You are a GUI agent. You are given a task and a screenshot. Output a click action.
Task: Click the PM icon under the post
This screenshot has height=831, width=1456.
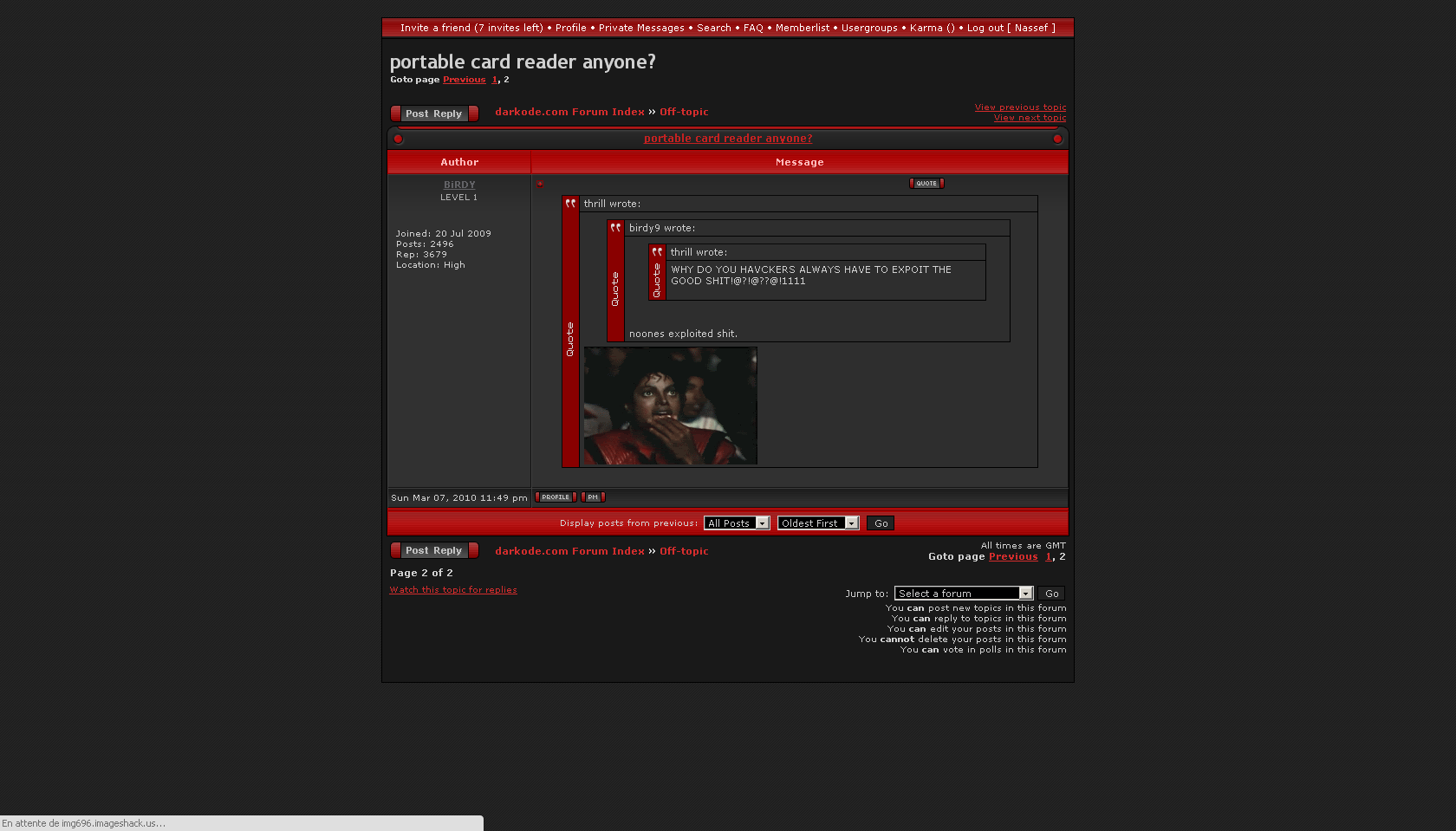pos(593,497)
